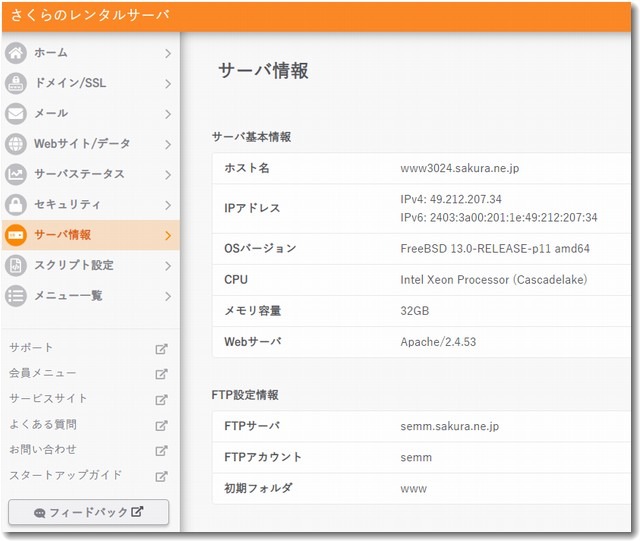Click the サーバ情報 page heading

point(264,71)
